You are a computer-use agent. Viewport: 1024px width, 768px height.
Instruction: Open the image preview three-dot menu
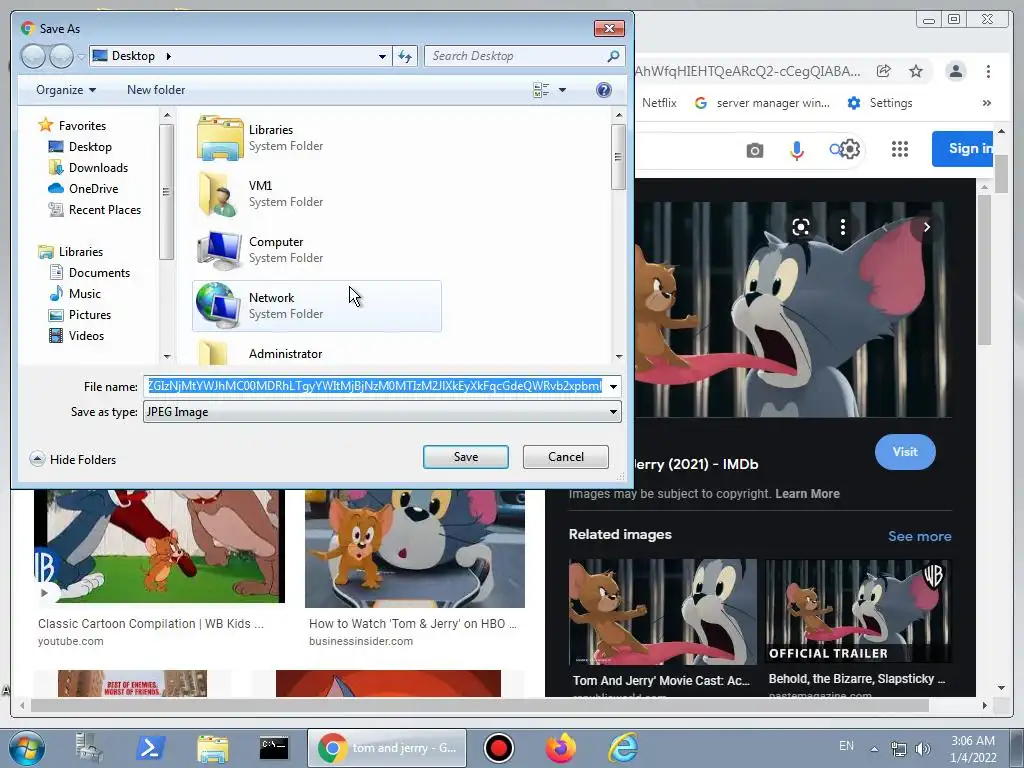click(x=842, y=227)
